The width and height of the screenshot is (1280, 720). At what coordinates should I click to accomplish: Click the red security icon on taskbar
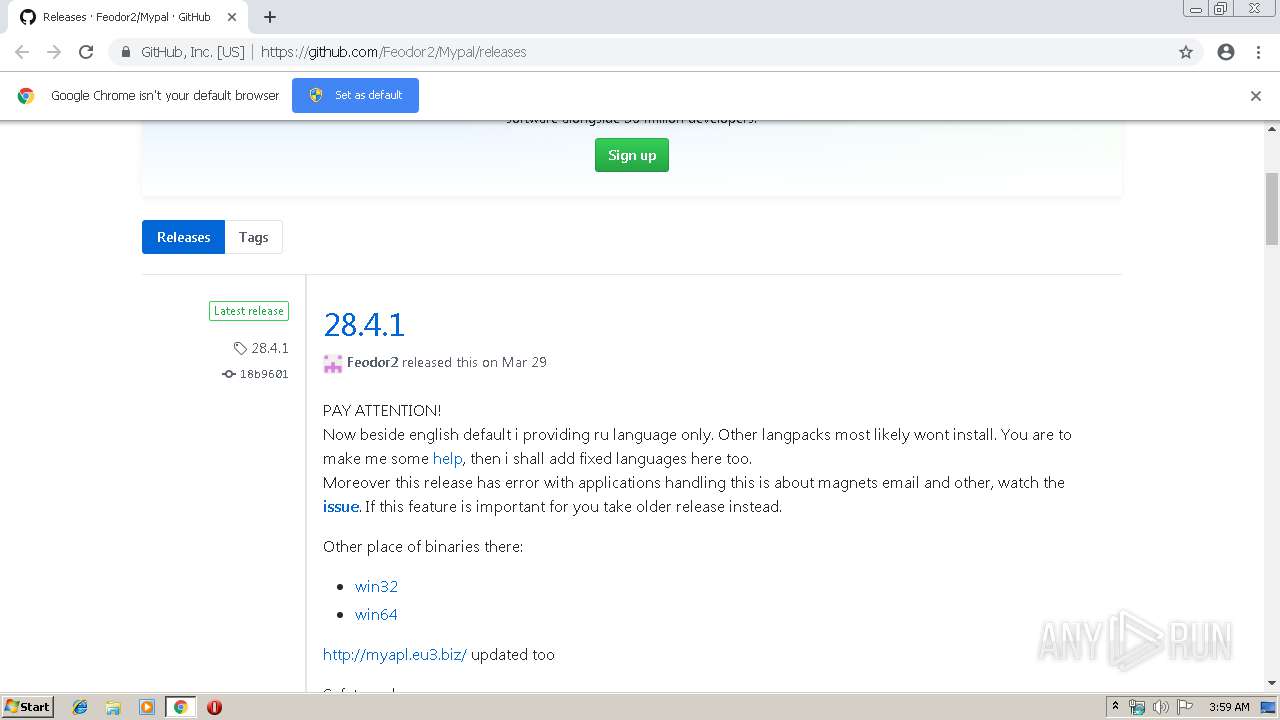click(214, 707)
